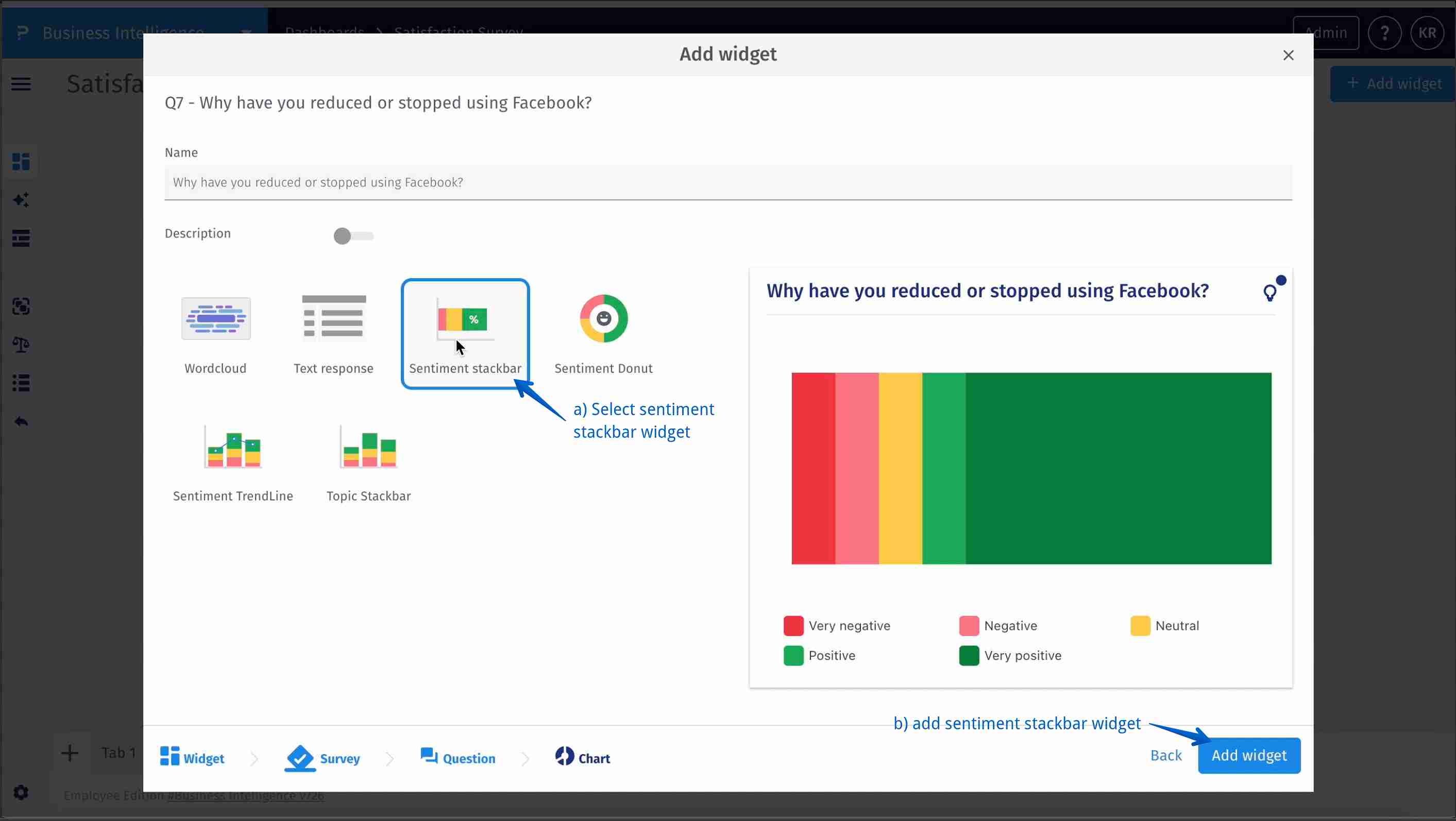Expand the chevron after the Survey step
This screenshot has width=1456, height=821.
(389, 758)
